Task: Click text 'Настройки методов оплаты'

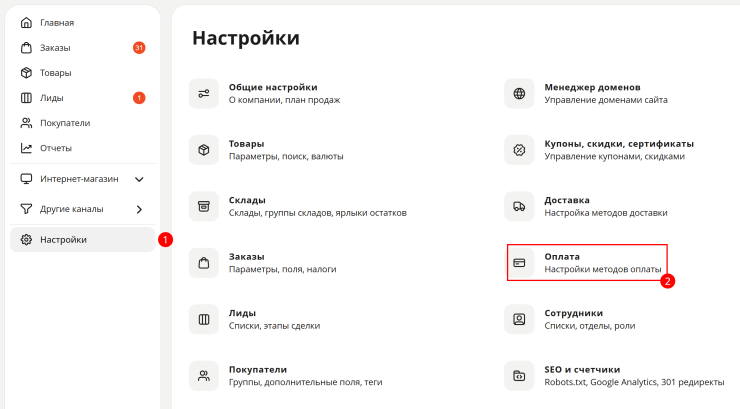Action: 603,269
